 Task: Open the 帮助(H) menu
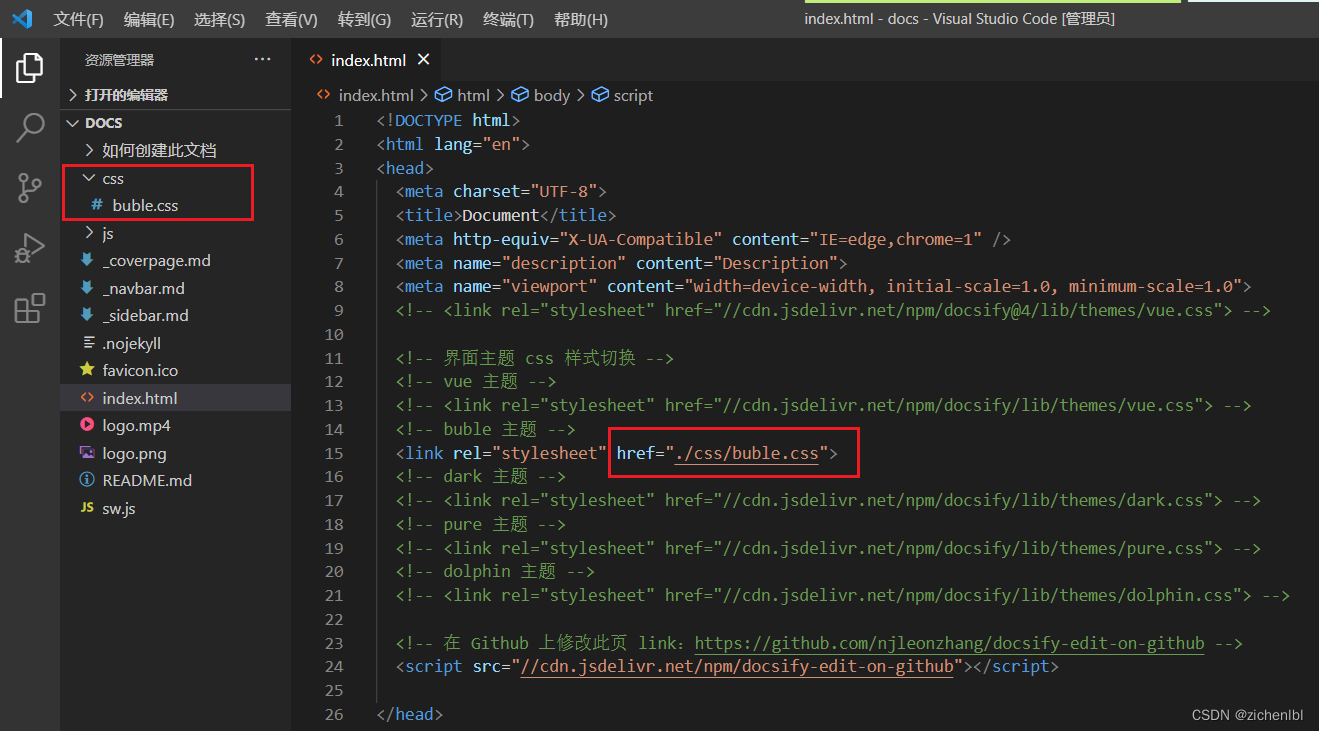(x=580, y=19)
